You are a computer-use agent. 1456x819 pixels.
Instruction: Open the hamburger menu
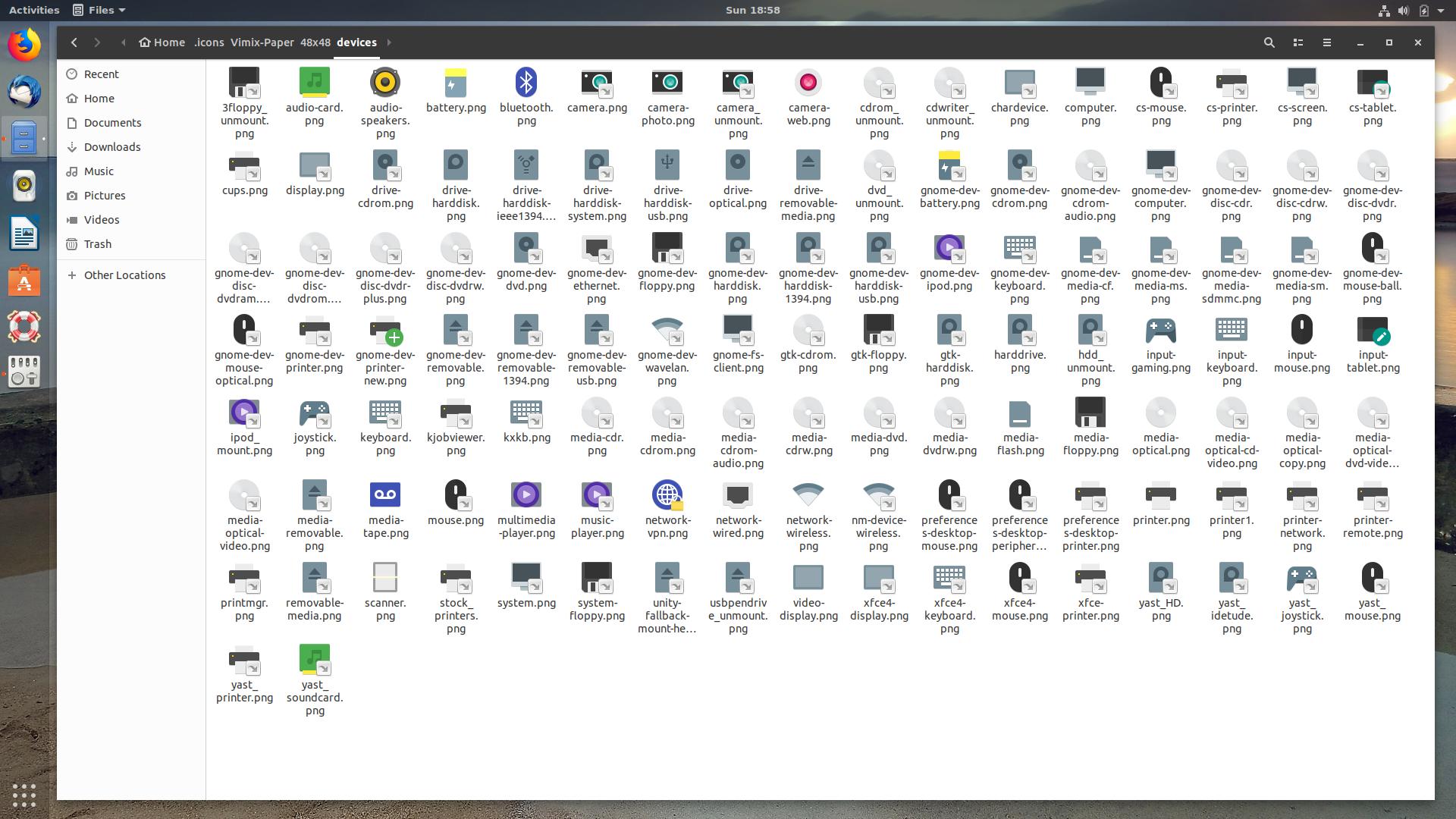[x=1327, y=42]
